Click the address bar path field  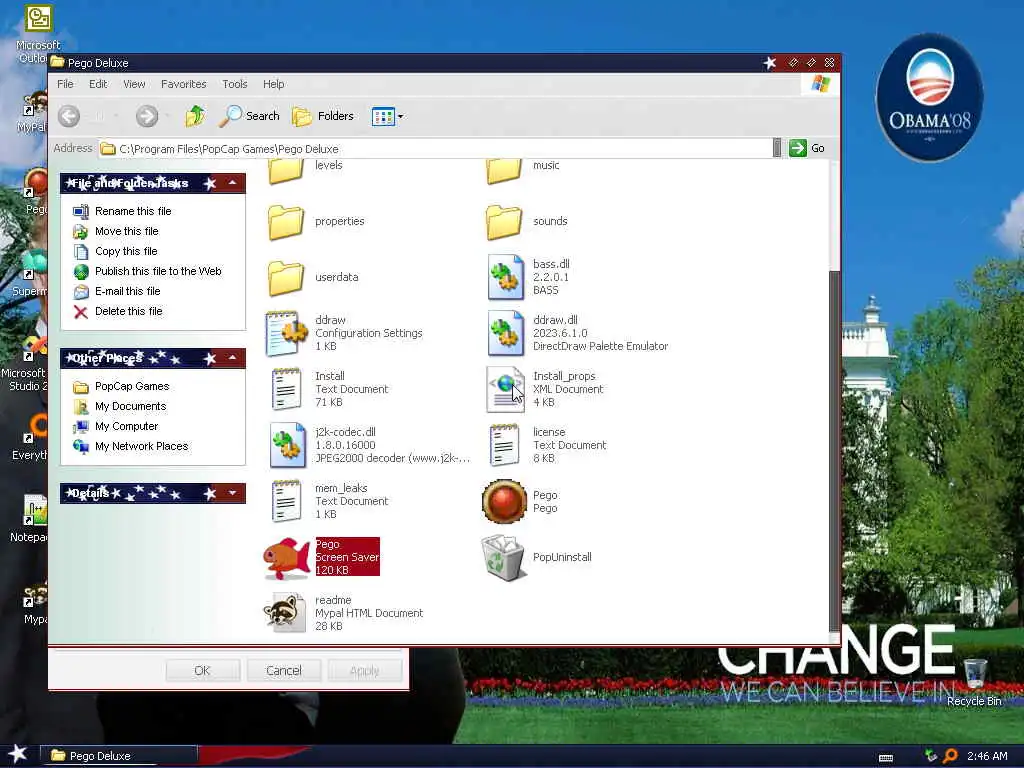[436, 149]
